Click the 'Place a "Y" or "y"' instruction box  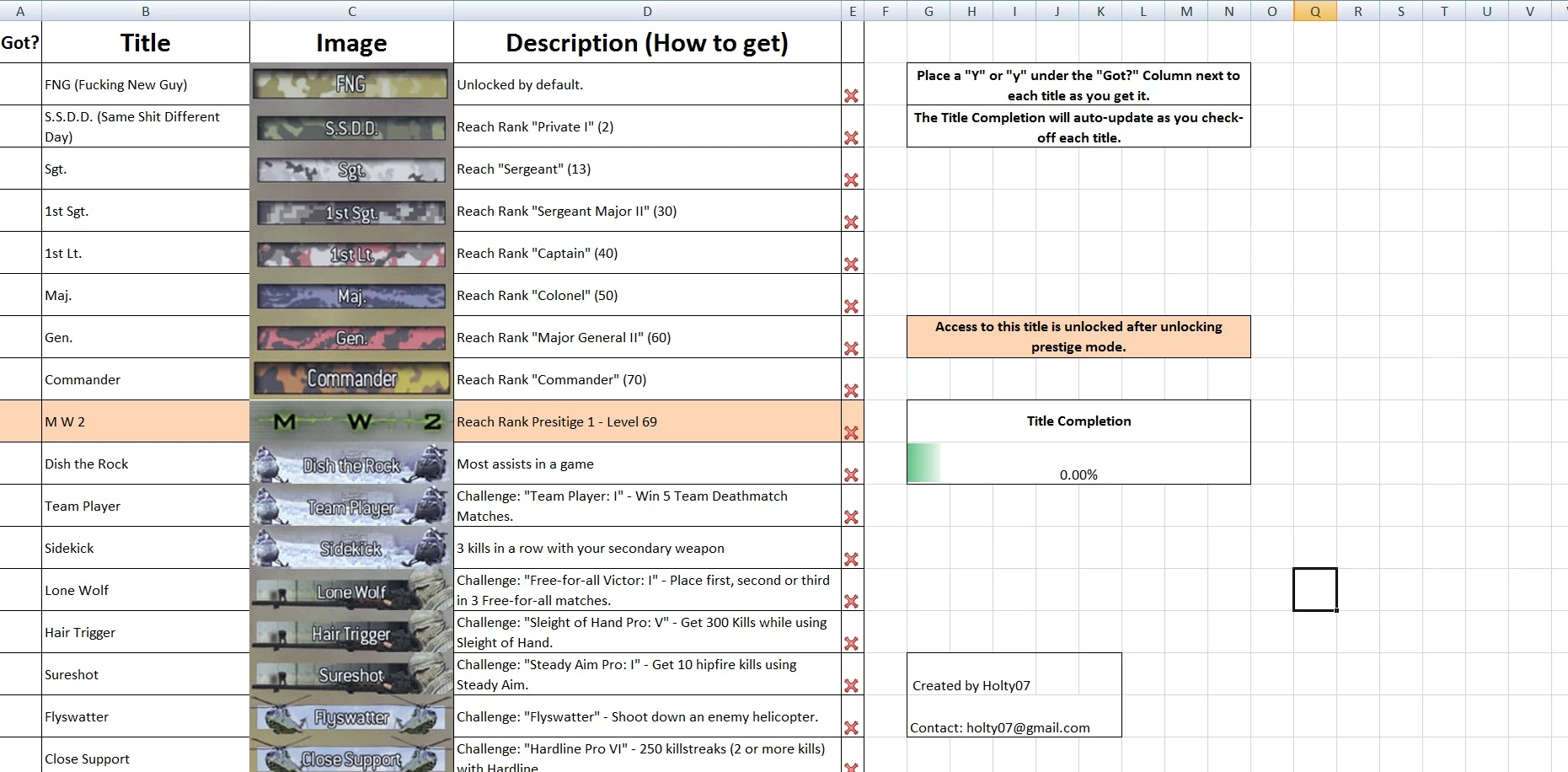1078,84
